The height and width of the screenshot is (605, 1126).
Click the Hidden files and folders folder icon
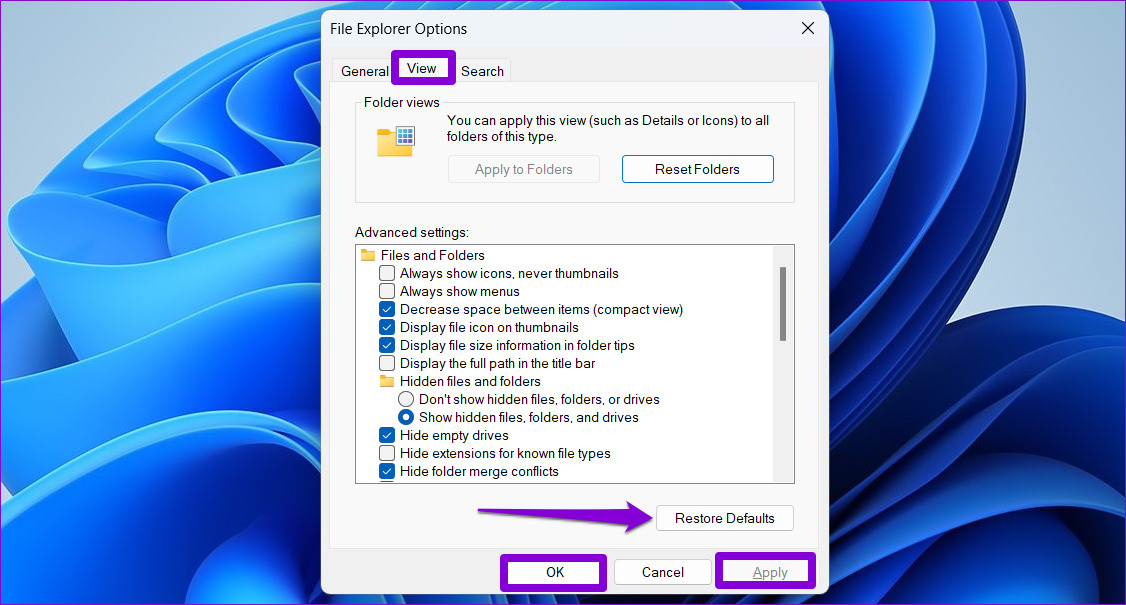point(387,381)
